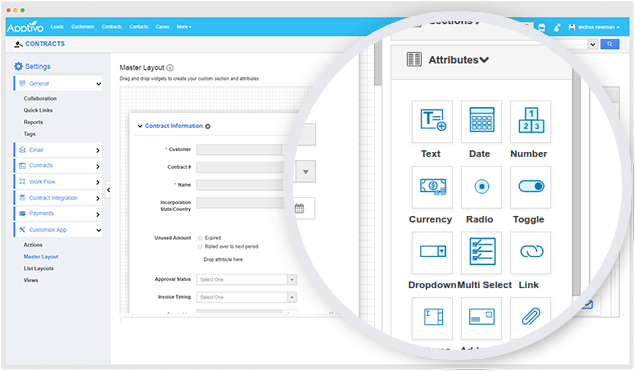Expand the Contract Integration section

click(x=58, y=198)
